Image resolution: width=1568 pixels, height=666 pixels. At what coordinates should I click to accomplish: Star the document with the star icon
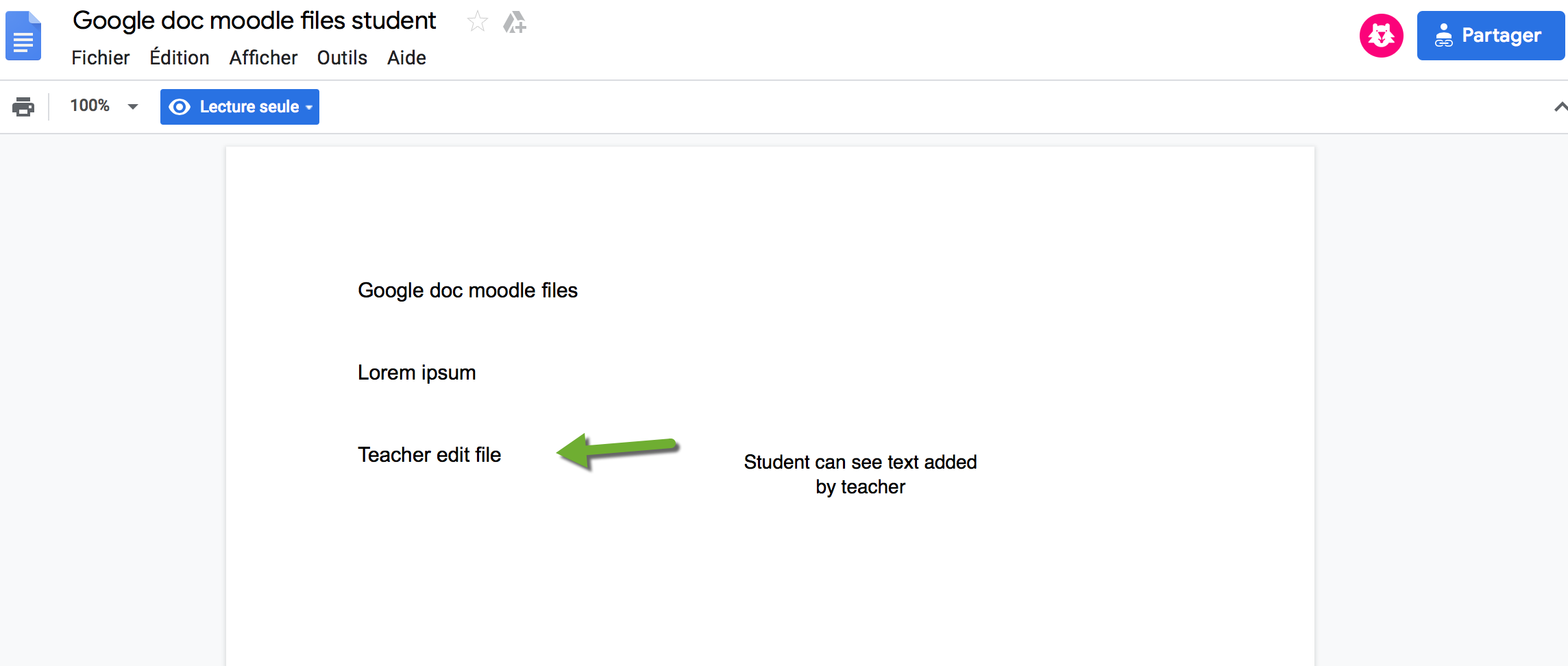(477, 22)
